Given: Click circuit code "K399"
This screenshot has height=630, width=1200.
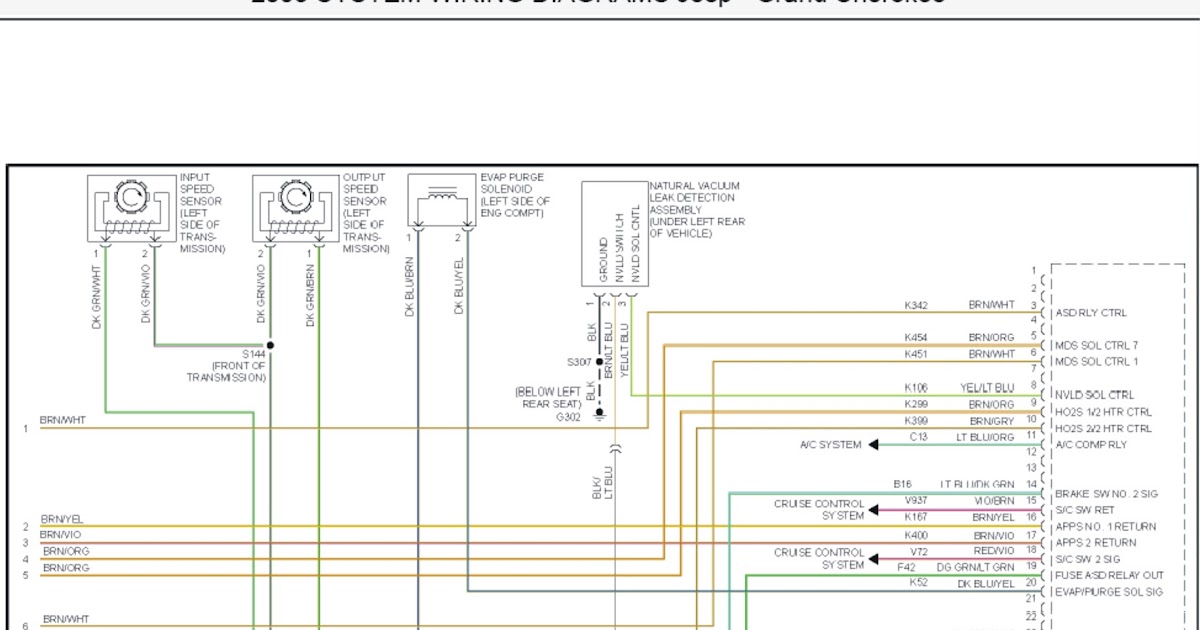Looking at the screenshot, I should (x=917, y=421).
